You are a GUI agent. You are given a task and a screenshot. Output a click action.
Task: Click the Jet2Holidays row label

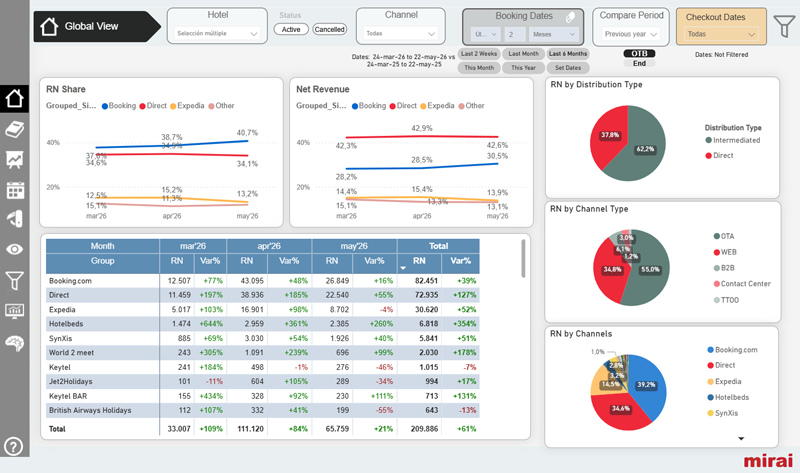coord(70,382)
